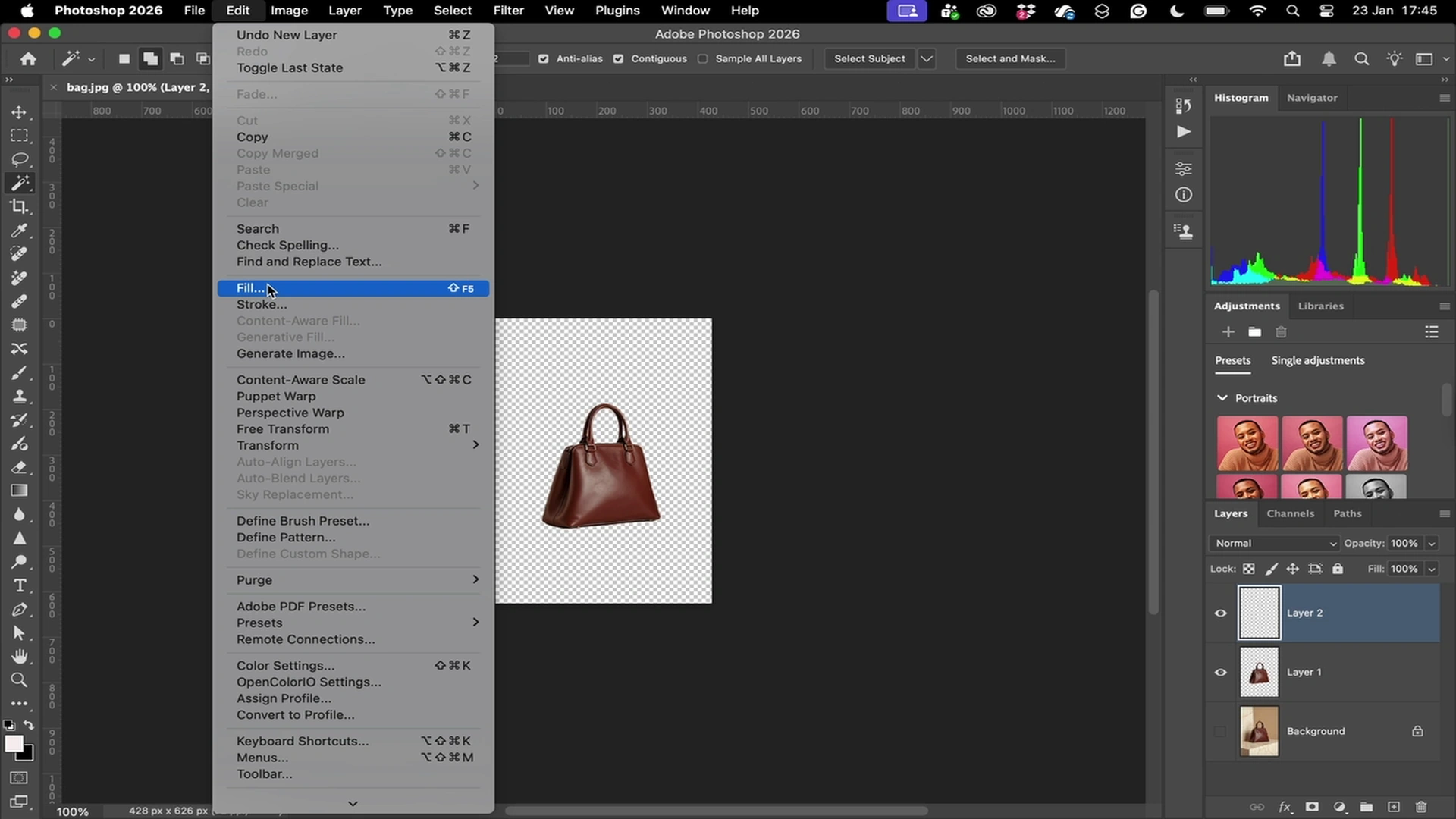The height and width of the screenshot is (819, 1456).
Task: Hide Layer 1 with eye icon
Action: (1220, 672)
